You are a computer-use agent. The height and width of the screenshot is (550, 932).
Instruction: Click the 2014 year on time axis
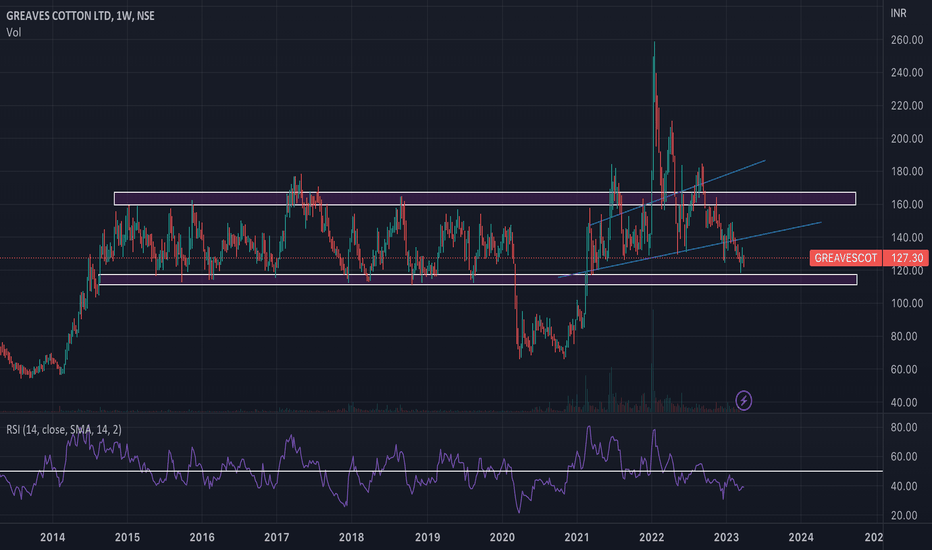[52, 538]
